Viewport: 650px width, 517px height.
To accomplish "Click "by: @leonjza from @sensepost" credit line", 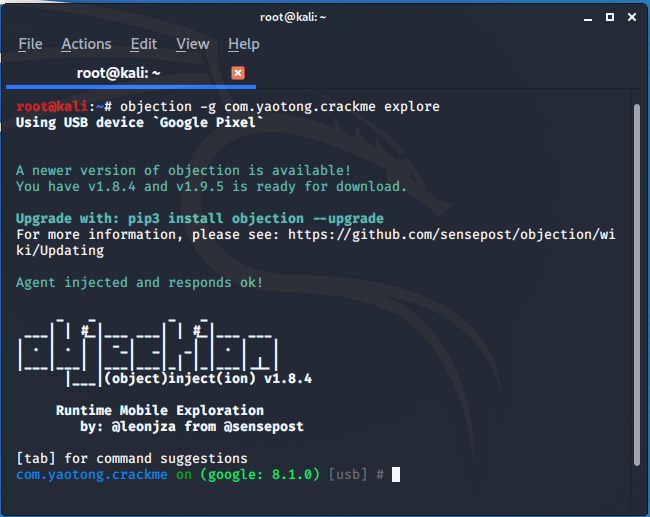I will pos(192,426).
